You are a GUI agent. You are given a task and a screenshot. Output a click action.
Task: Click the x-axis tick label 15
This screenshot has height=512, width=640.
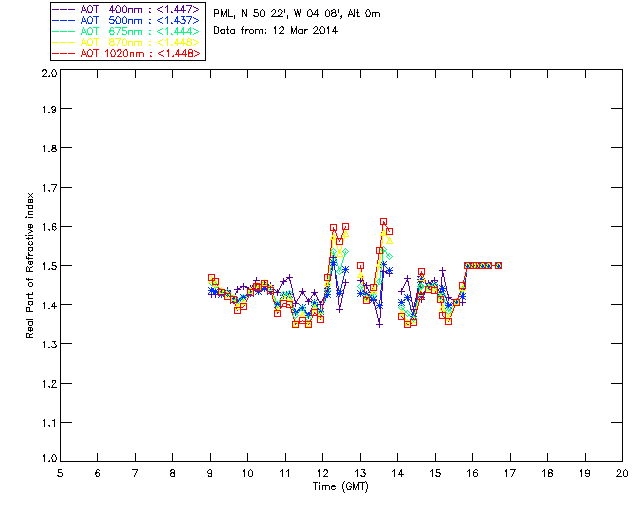click(x=435, y=473)
